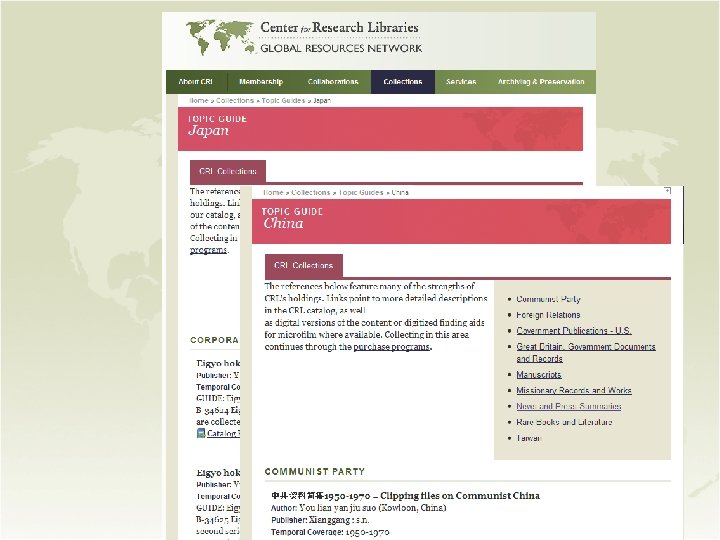Select CRL Collections tab on the China page
The width and height of the screenshot is (720, 540).
pos(304,265)
